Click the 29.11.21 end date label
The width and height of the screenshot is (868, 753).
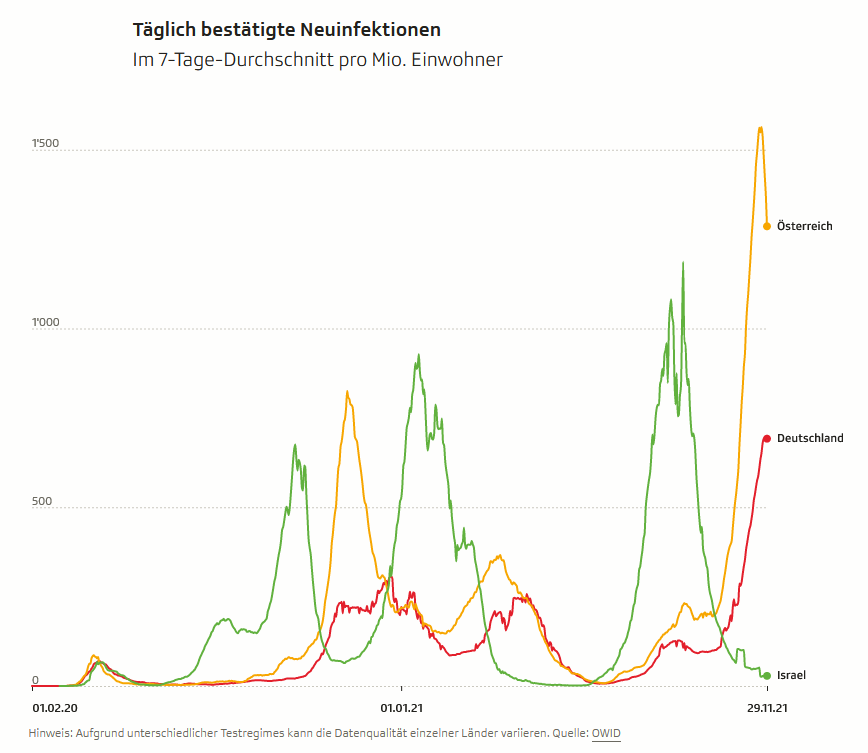click(767, 707)
